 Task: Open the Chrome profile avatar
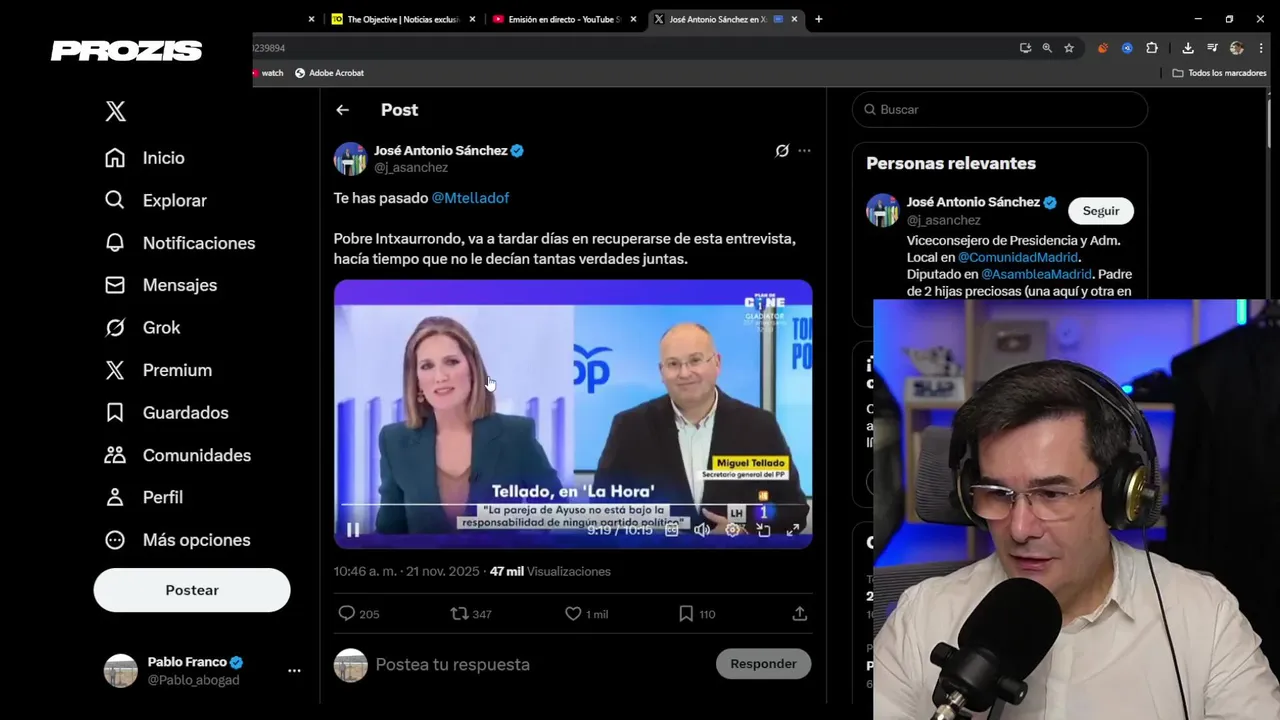[x=1237, y=48]
